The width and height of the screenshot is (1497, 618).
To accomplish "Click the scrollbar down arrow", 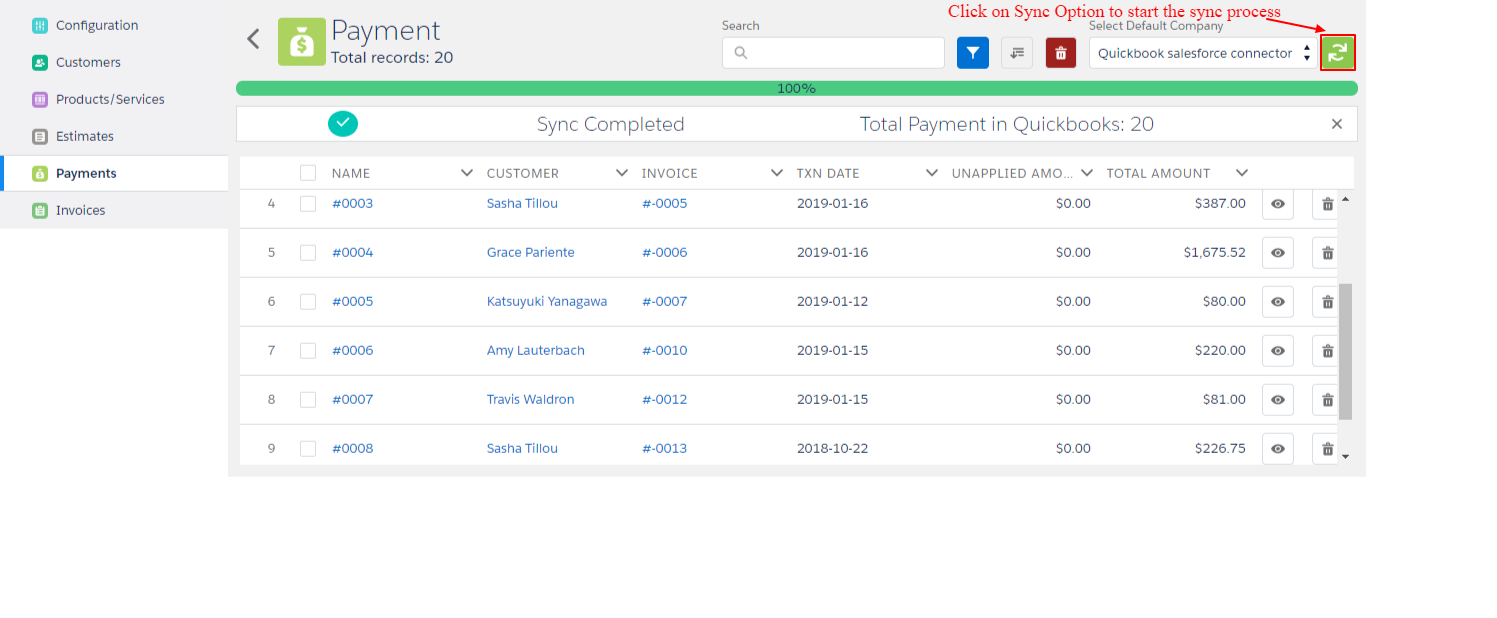I will [1345, 457].
